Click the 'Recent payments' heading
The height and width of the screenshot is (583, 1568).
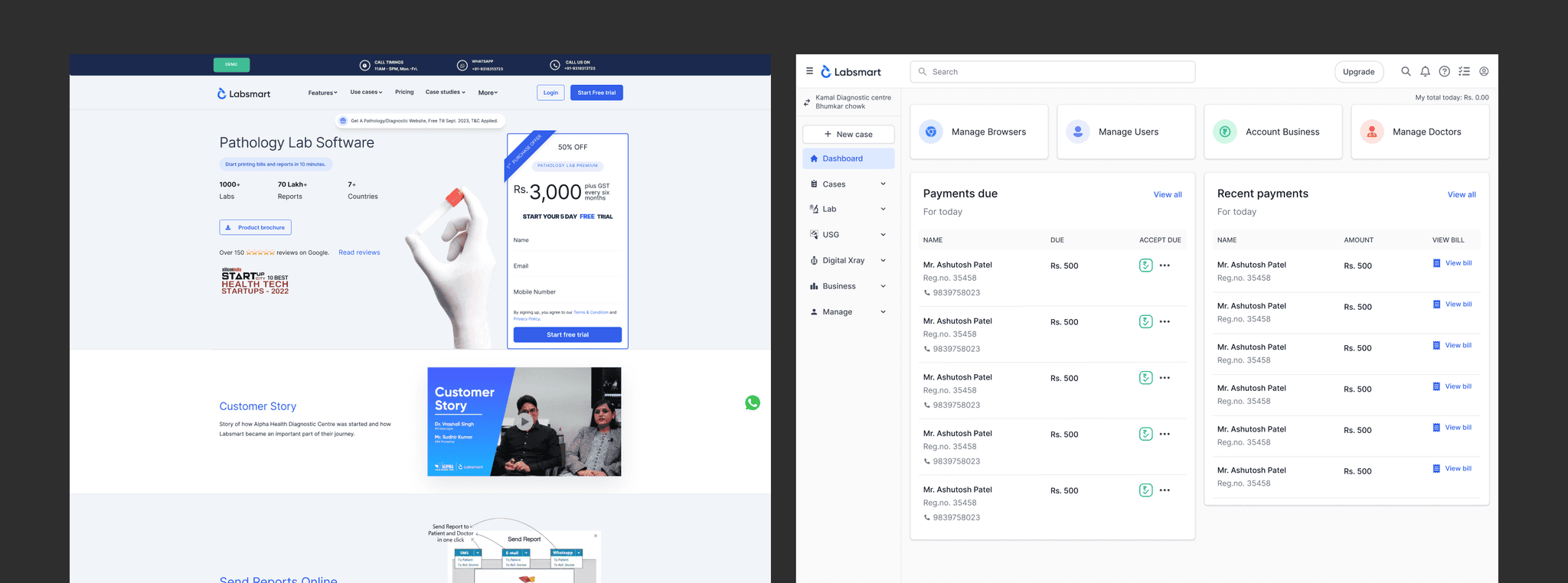pos(1263,194)
